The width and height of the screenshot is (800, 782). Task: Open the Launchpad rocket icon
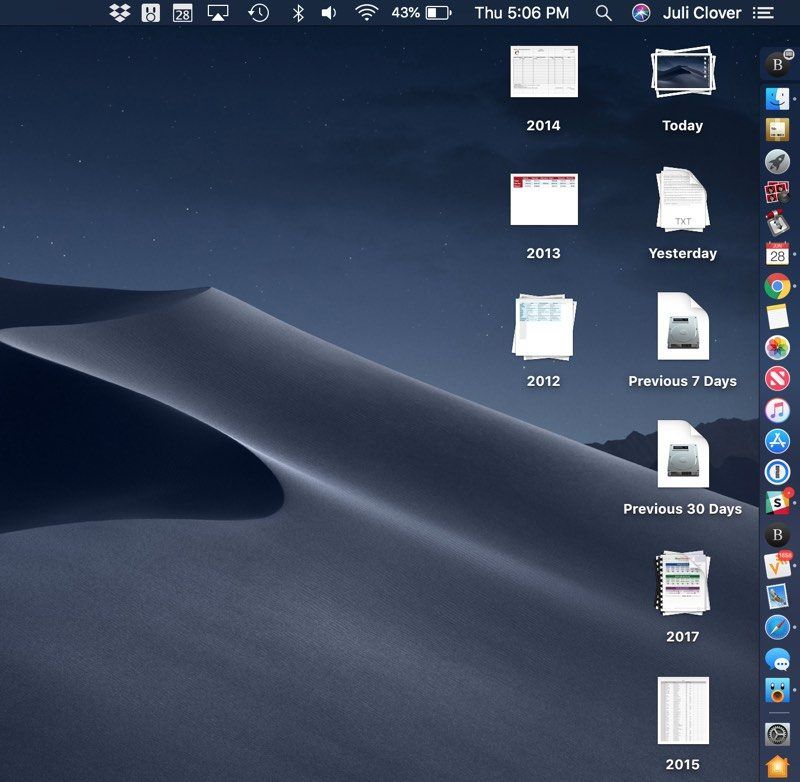(x=777, y=161)
